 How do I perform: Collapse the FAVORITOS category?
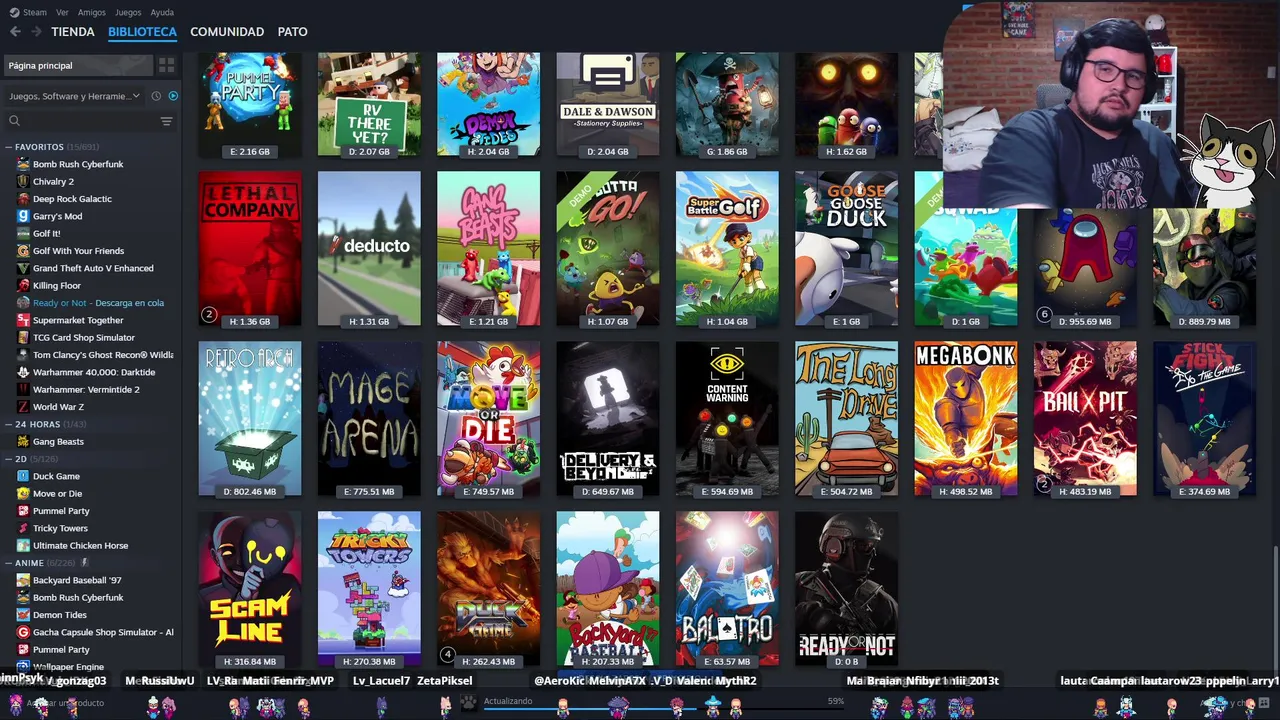(8, 147)
